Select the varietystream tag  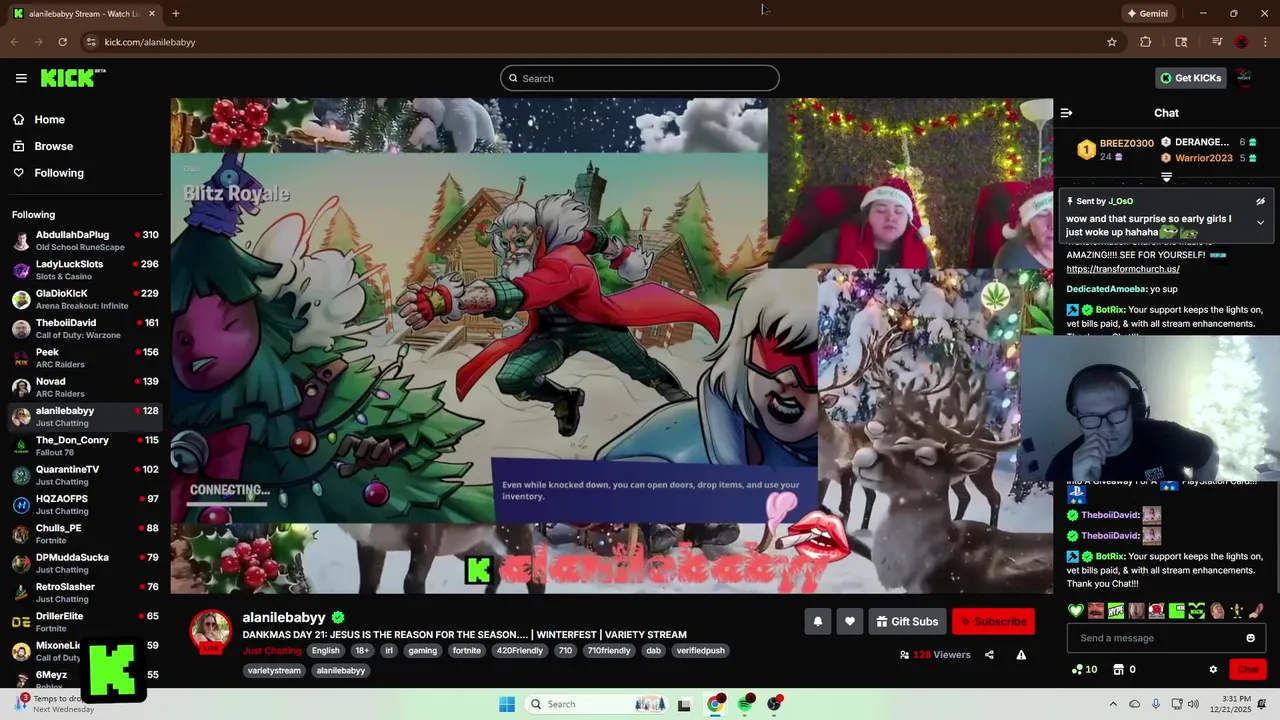274,671
